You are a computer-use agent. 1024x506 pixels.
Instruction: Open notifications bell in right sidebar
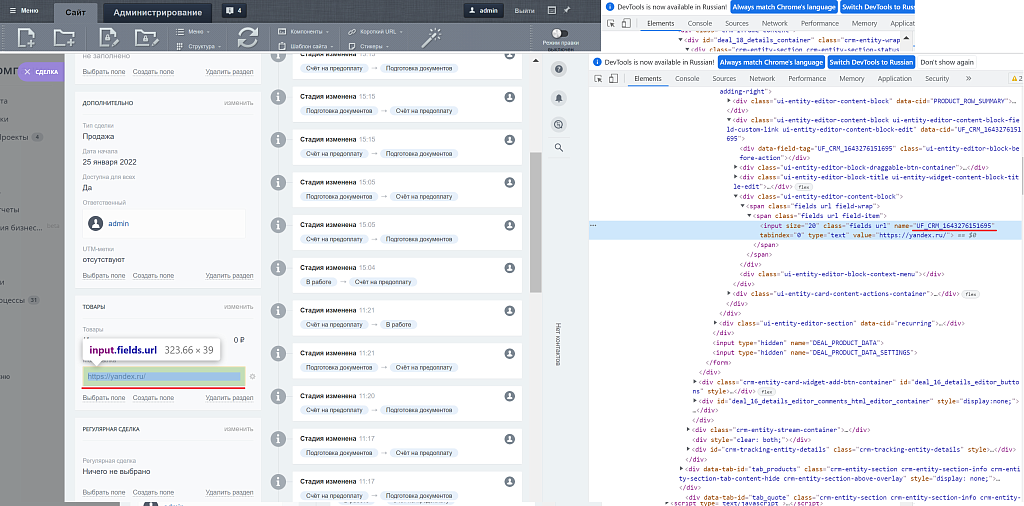point(558,97)
